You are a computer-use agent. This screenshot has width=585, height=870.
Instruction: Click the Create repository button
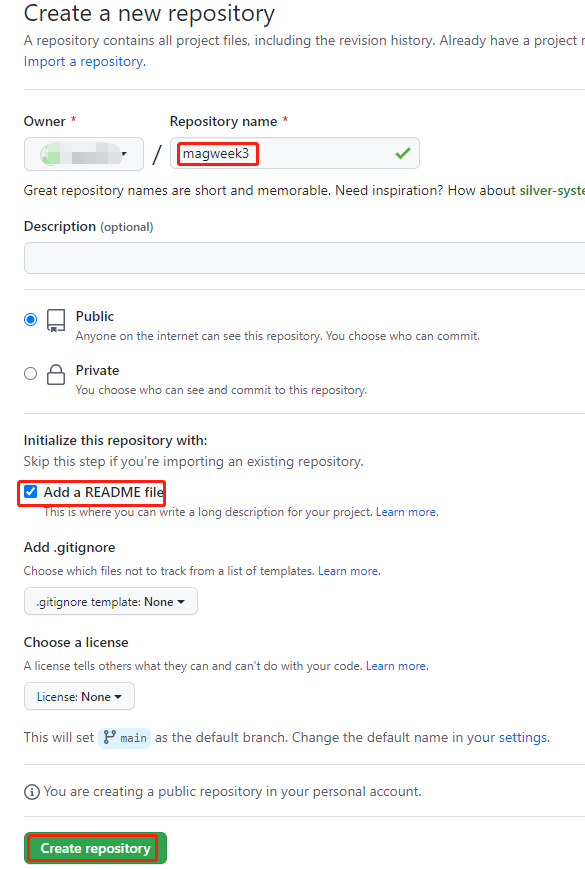click(x=95, y=848)
